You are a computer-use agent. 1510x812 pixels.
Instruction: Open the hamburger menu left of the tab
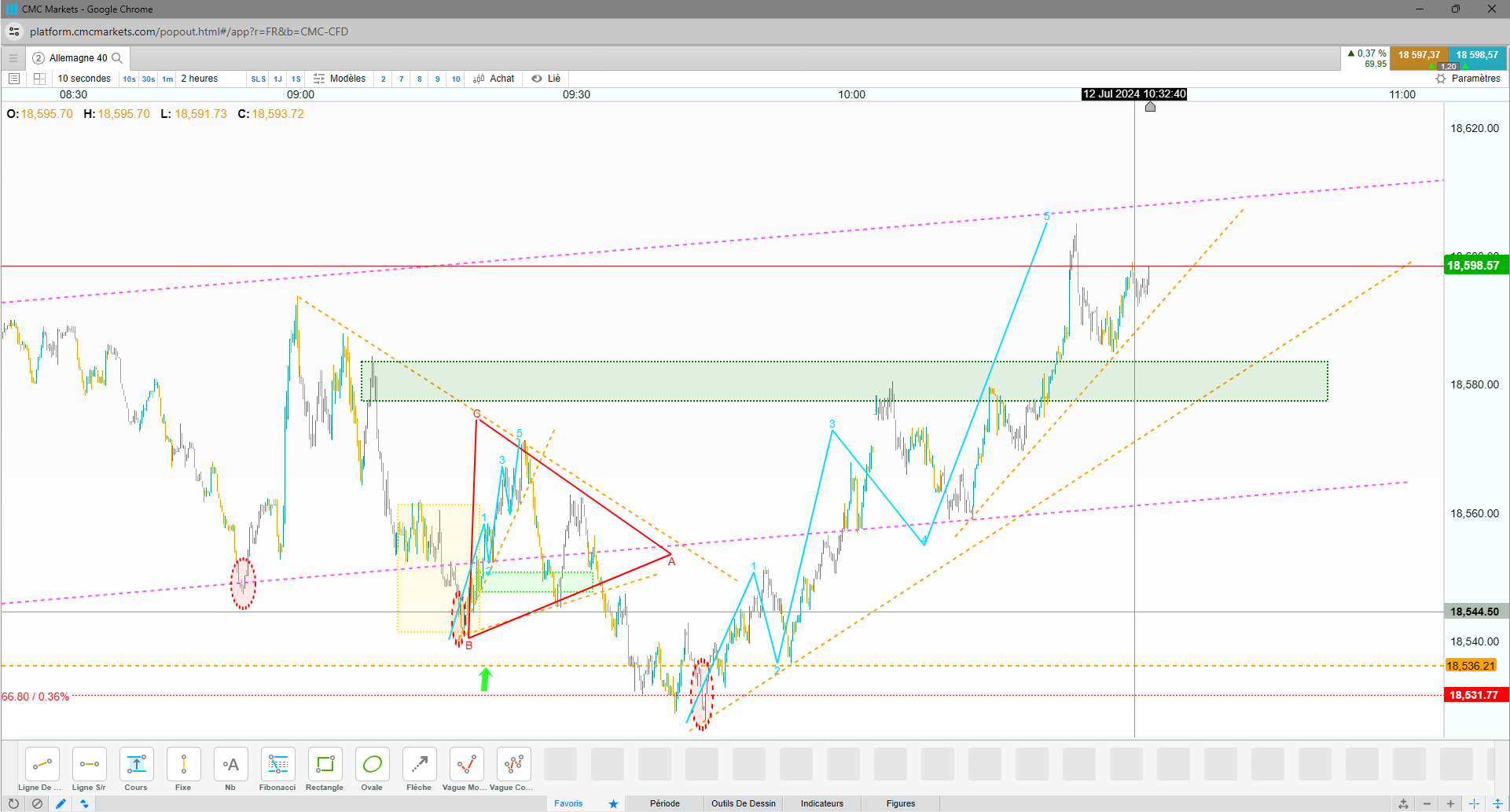click(13, 58)
